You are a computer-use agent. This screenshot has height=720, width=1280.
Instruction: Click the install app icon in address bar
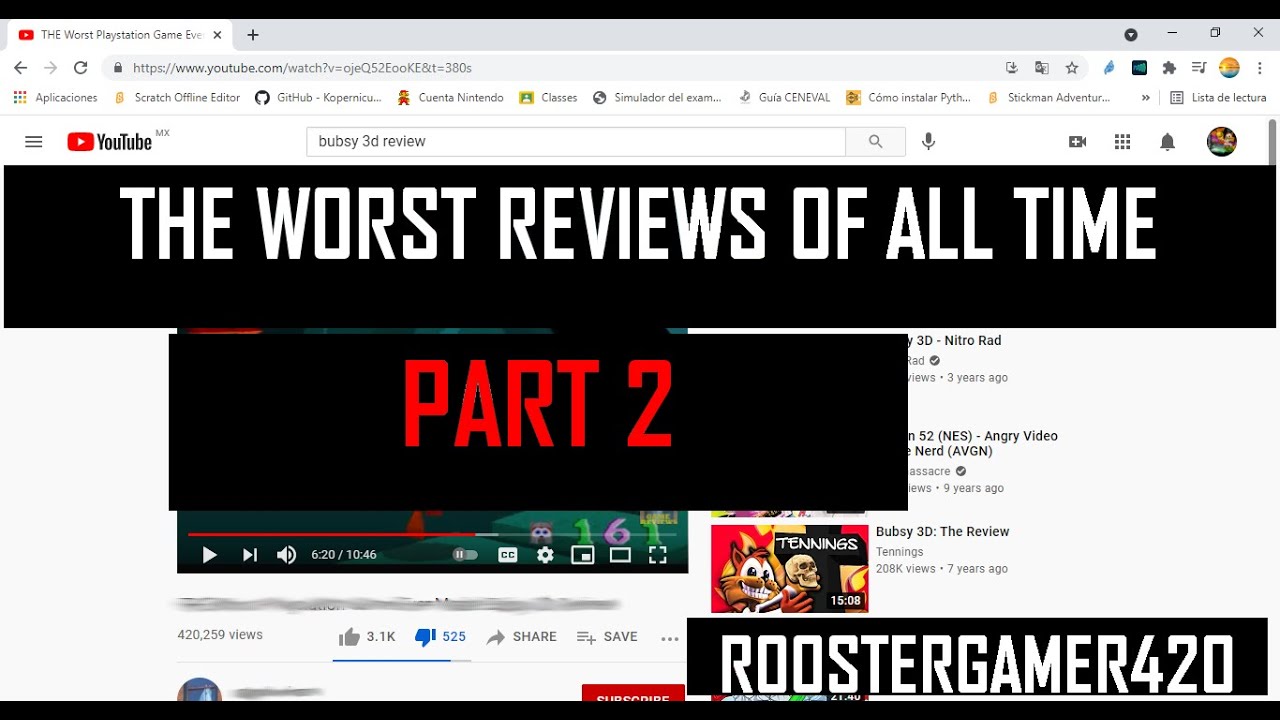click(1012, 68)
